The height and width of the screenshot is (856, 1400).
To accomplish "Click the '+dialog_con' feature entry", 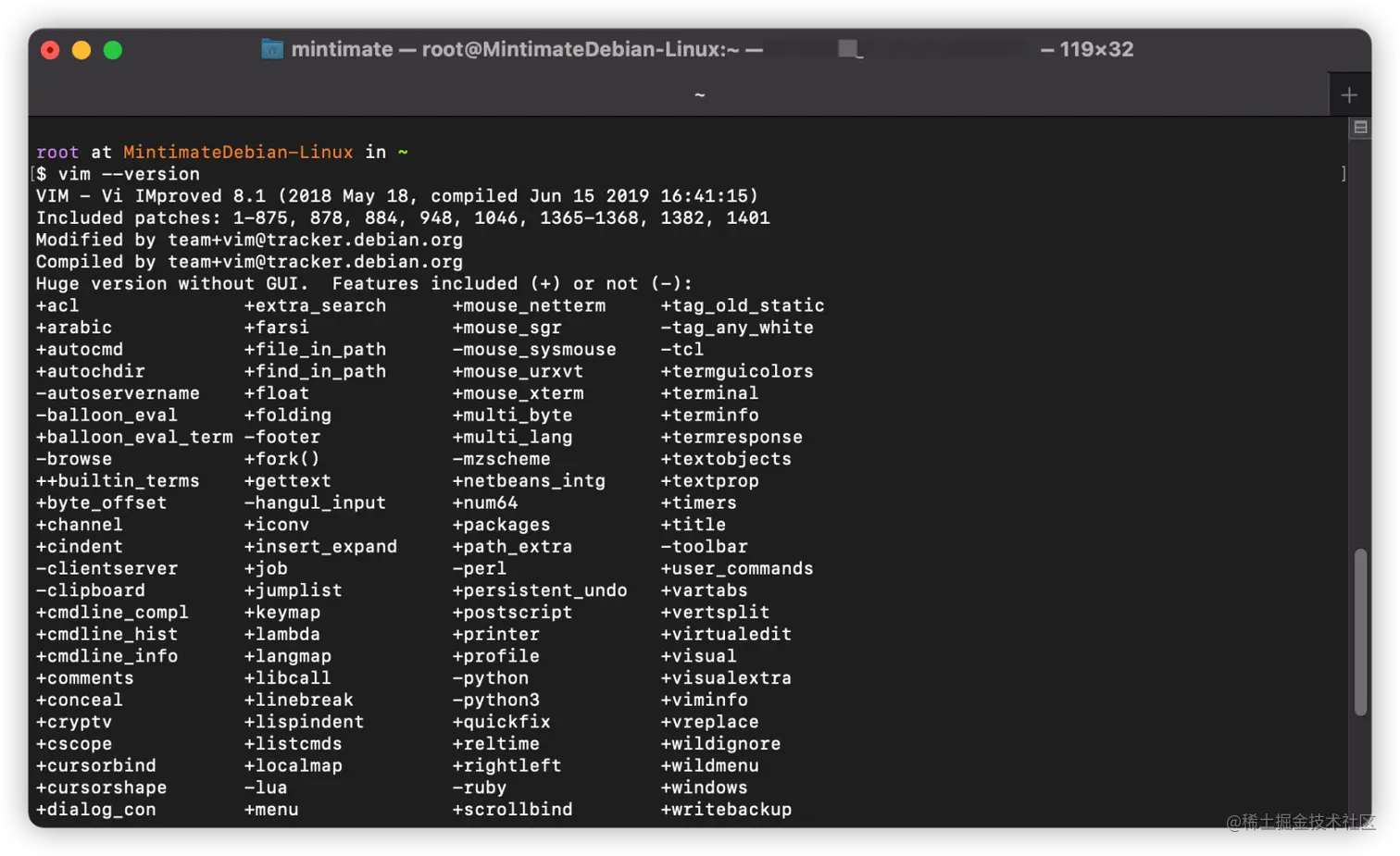I will (x=96, y=810).
